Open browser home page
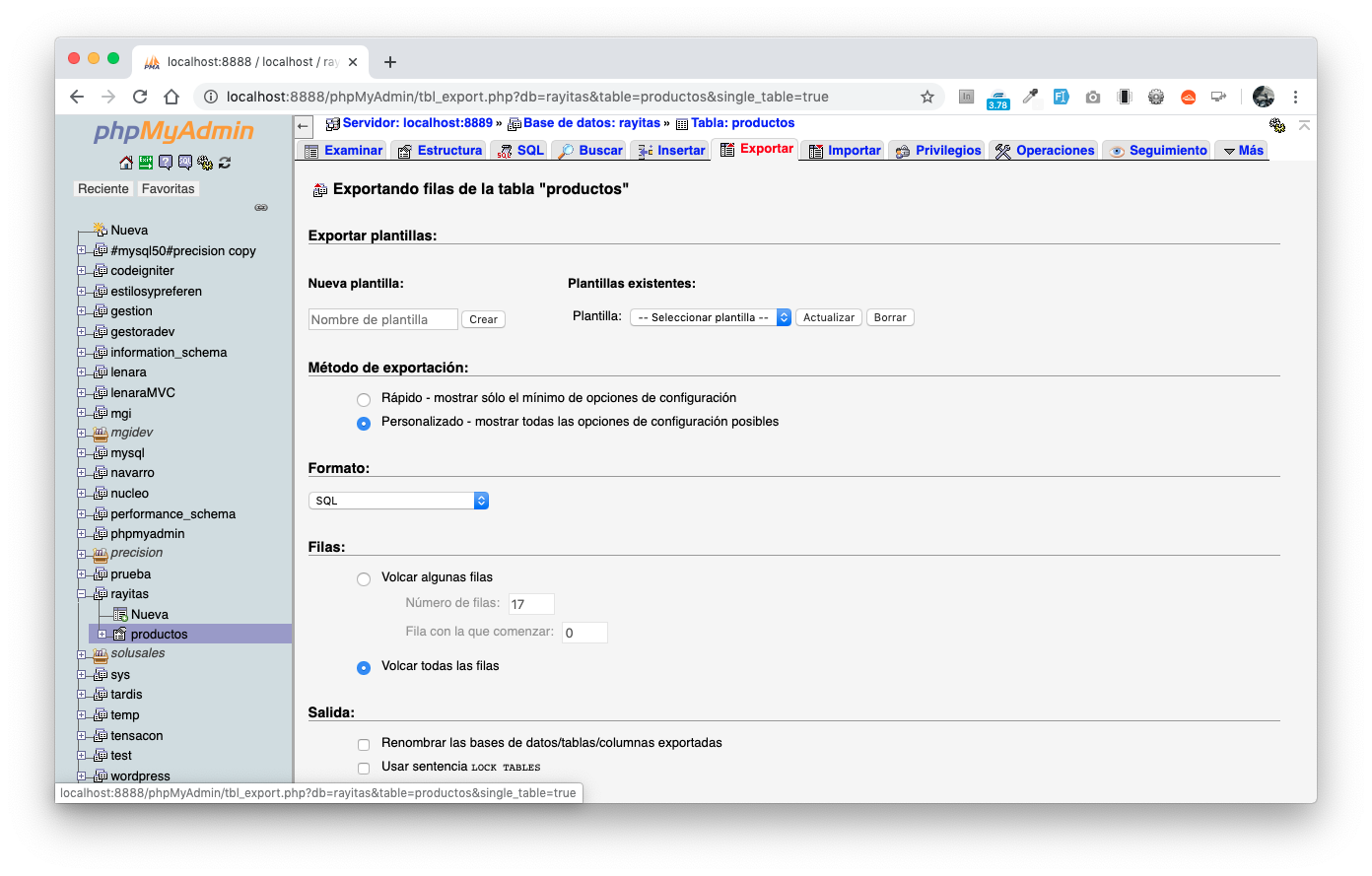1372x876 pixels. tap(171, 97)
